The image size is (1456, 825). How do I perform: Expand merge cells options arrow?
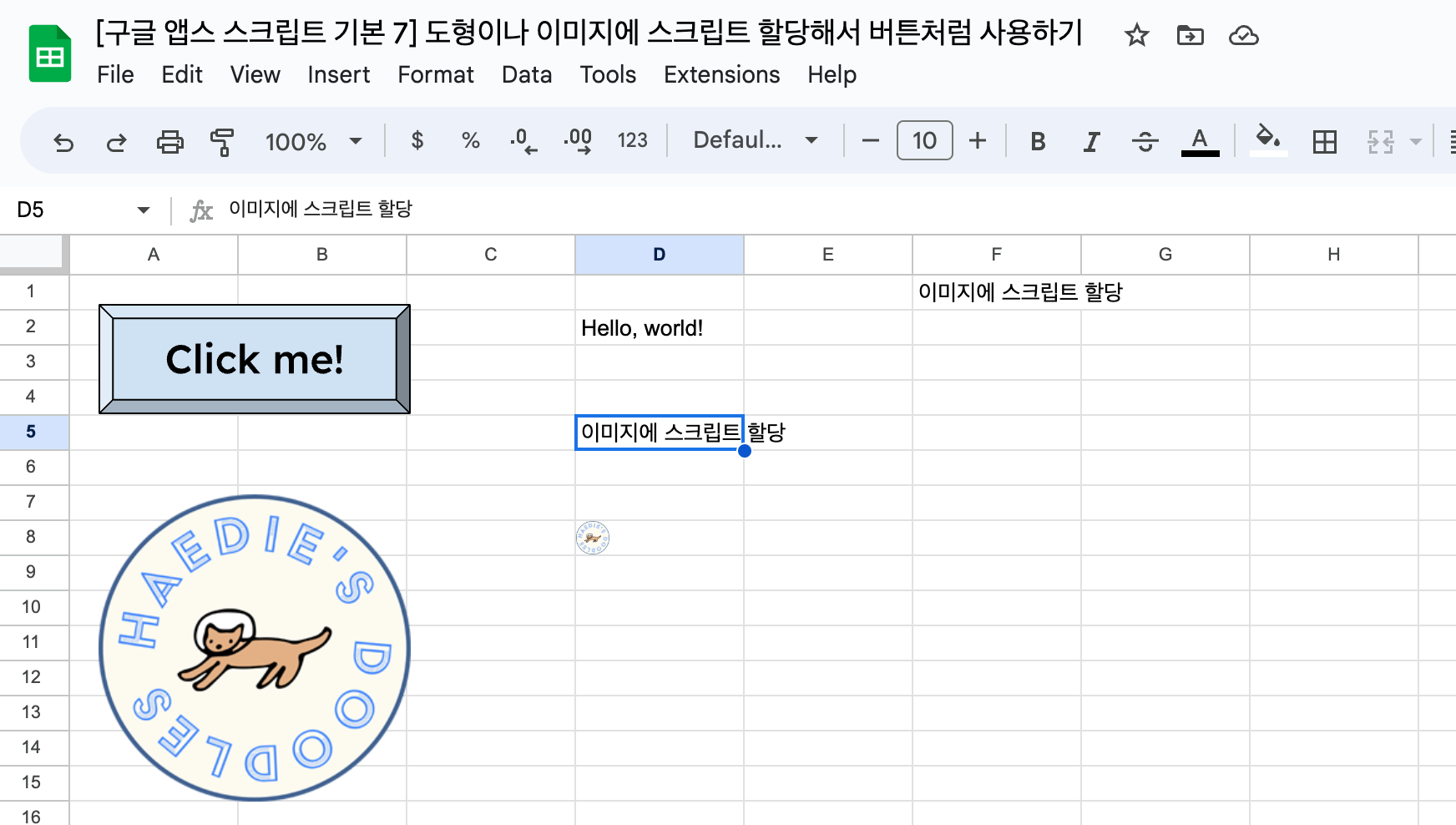click(x=1415, y=141)
